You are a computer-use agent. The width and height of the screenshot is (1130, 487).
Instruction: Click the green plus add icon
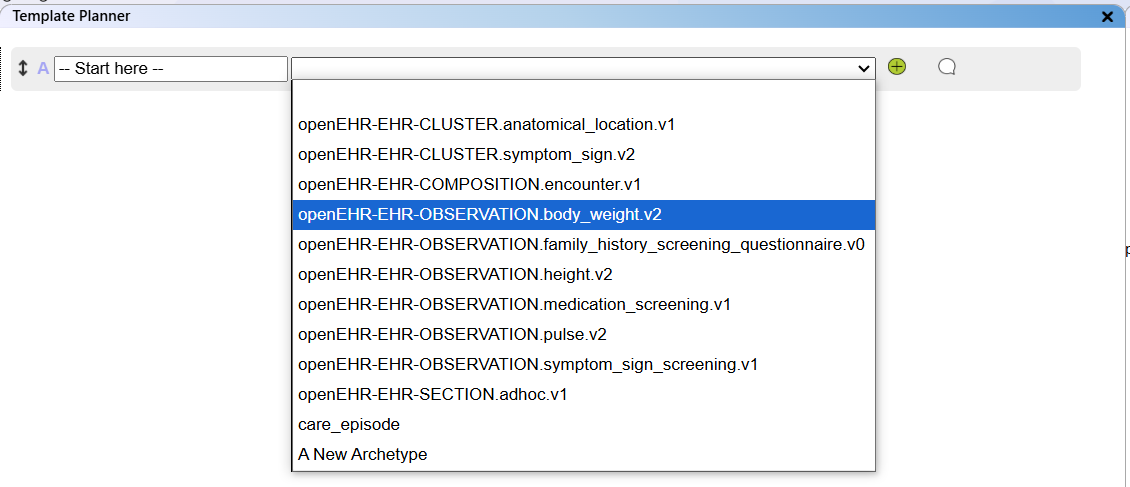coord(897,67)
